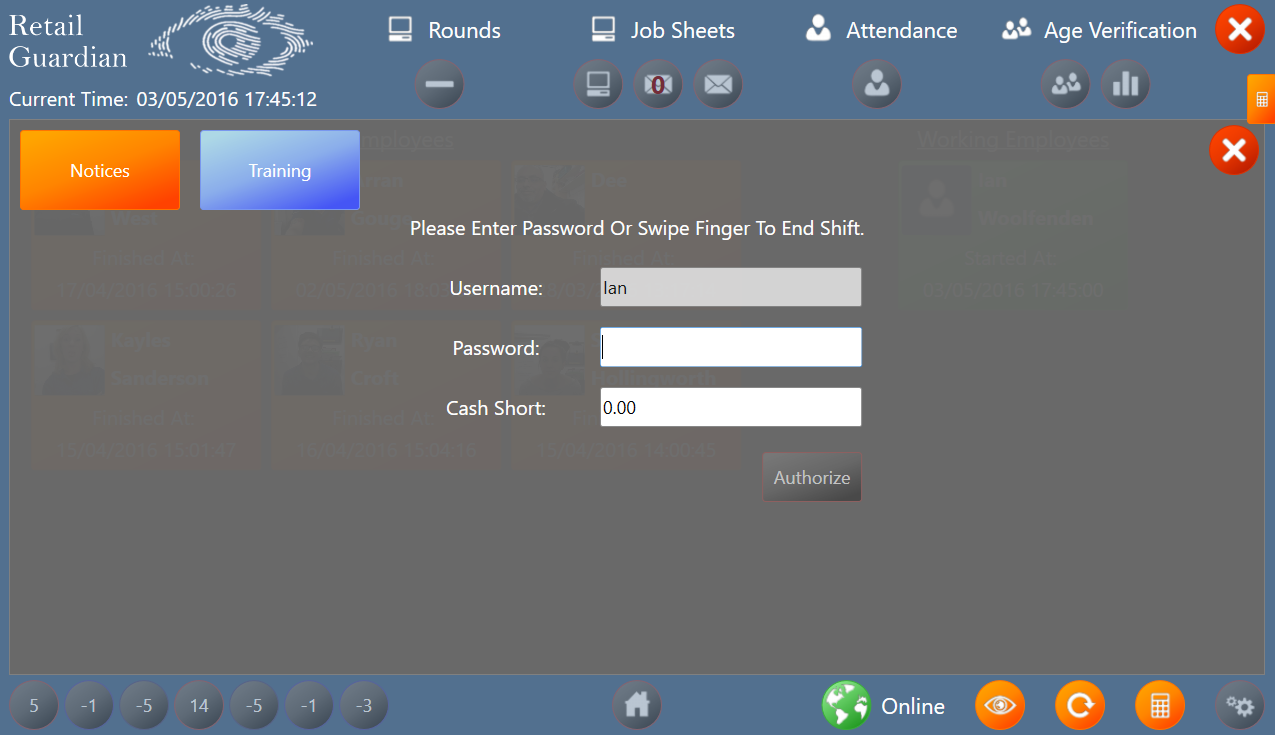Click the Home icon in bottom bar
The height and width of the screenshot is (735, 1275).
637,706
